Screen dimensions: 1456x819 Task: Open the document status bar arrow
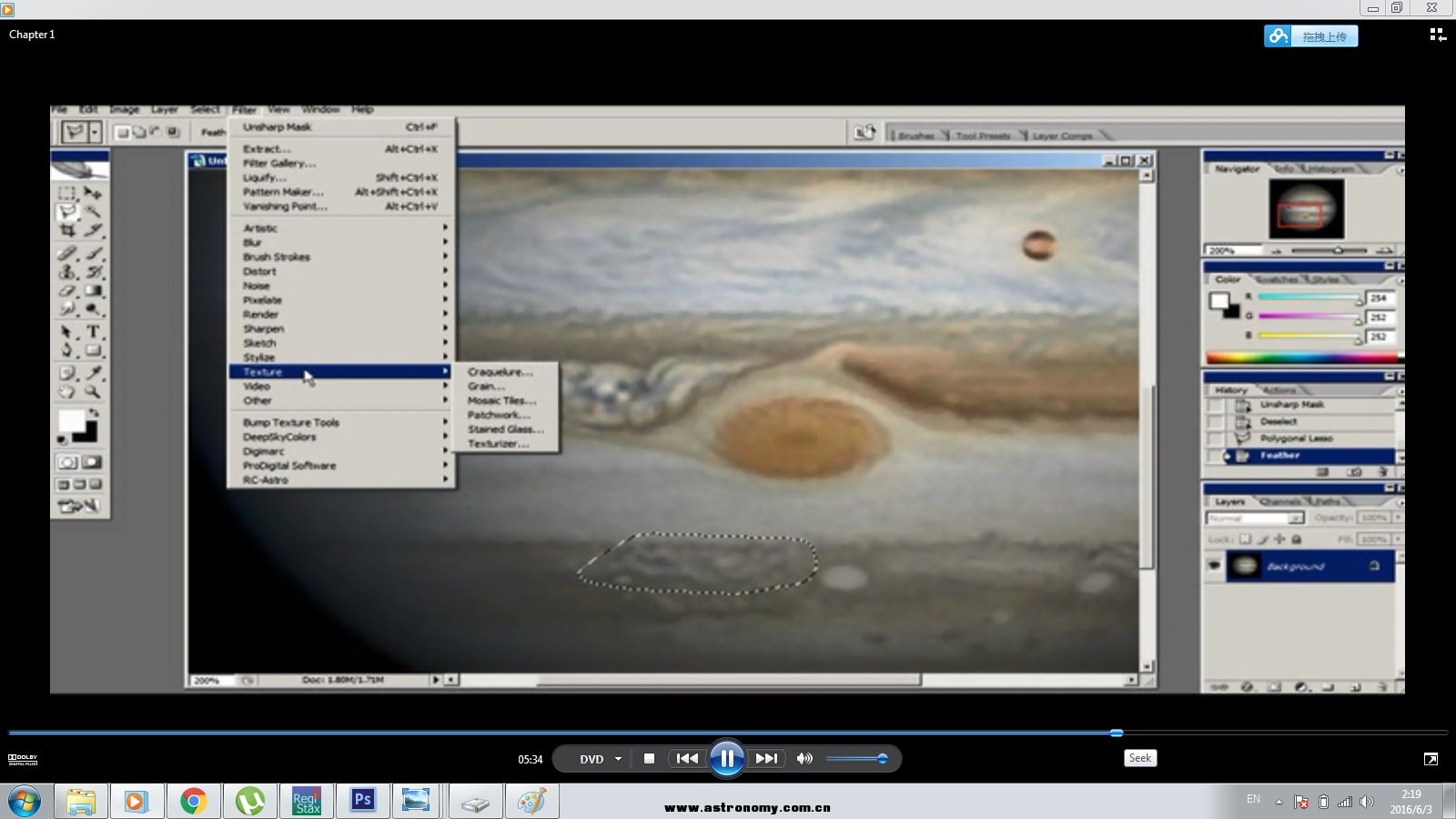point(436,680)
